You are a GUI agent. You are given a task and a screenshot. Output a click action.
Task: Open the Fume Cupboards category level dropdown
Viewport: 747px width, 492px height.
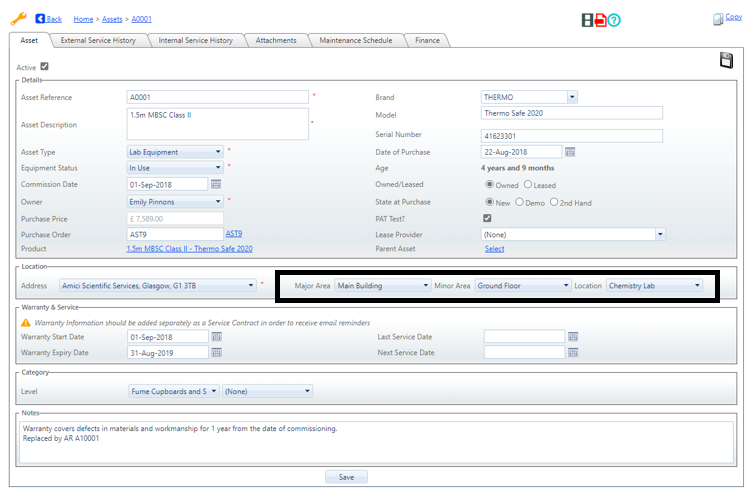tap(174, 392)
